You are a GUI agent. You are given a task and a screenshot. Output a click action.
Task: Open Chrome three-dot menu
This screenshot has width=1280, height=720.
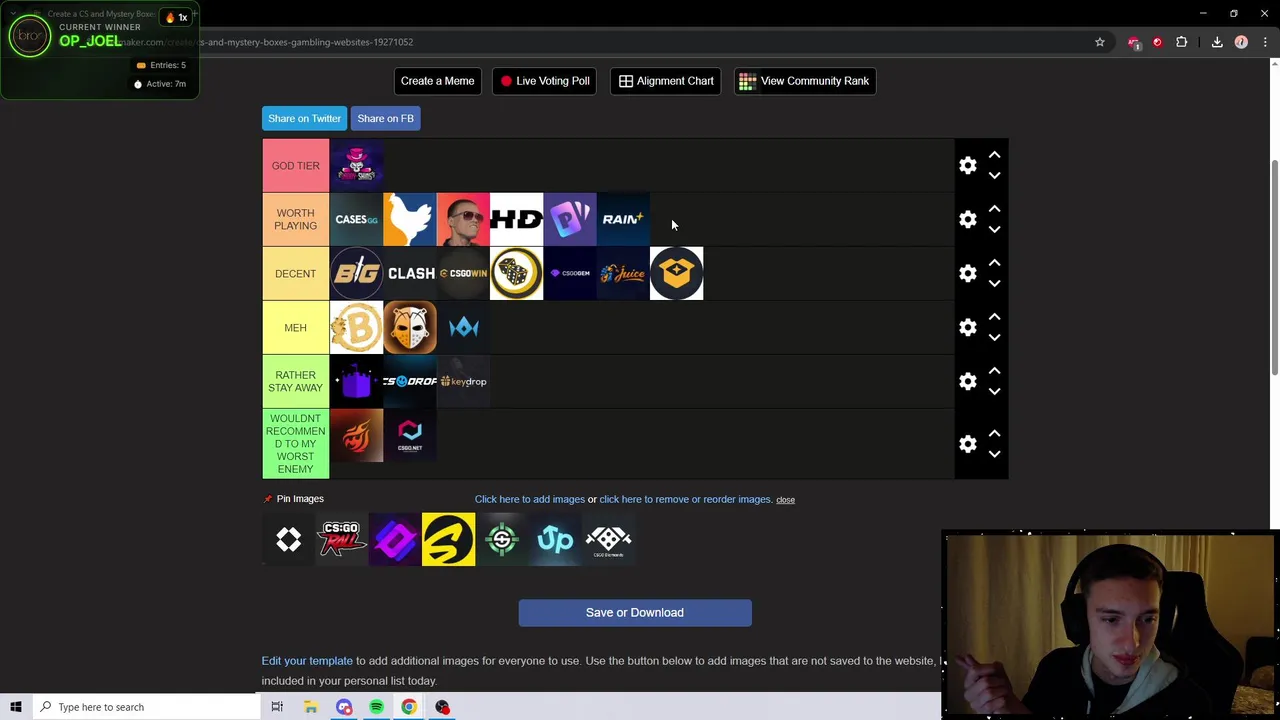click(1266, 42)
